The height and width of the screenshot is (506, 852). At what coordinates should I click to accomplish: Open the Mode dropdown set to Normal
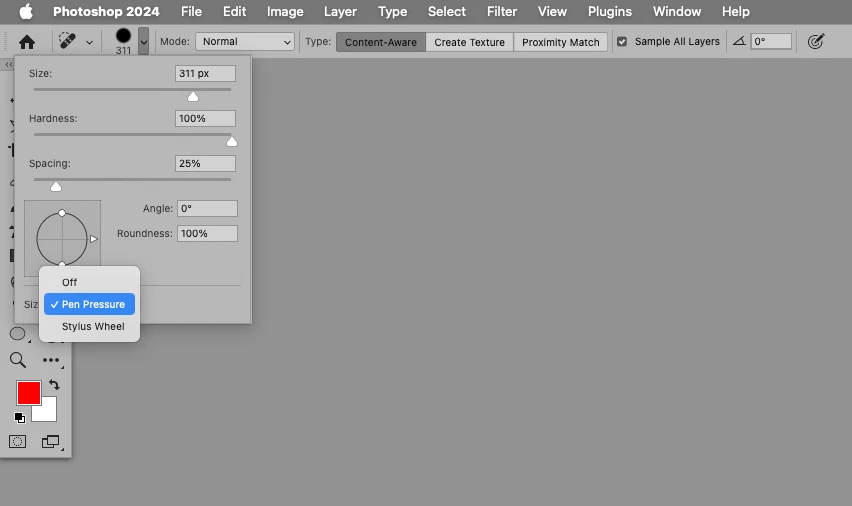(245, 41)
